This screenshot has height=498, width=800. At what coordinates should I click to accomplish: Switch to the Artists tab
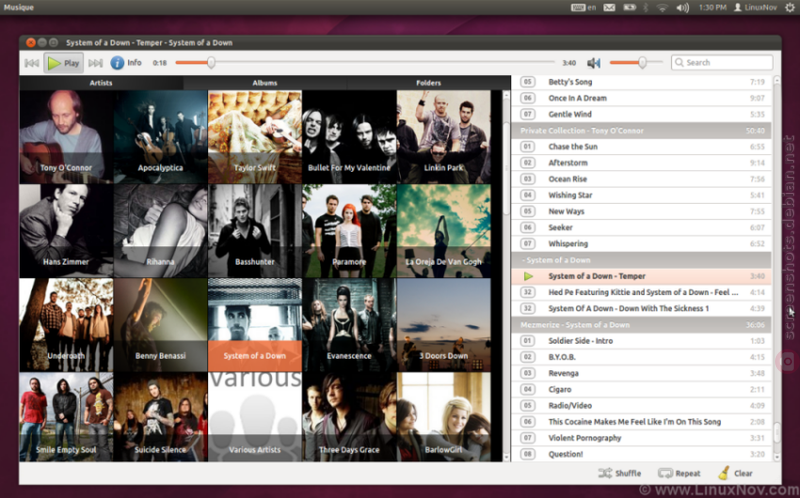coord(101,83)
